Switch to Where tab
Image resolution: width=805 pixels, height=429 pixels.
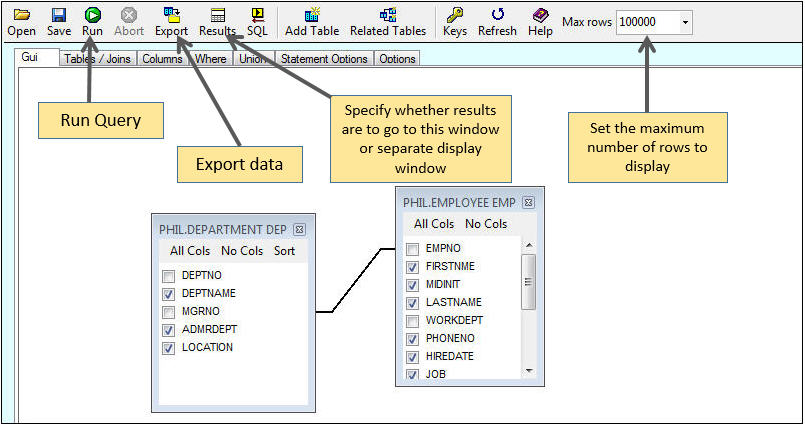tap(210, 58)
